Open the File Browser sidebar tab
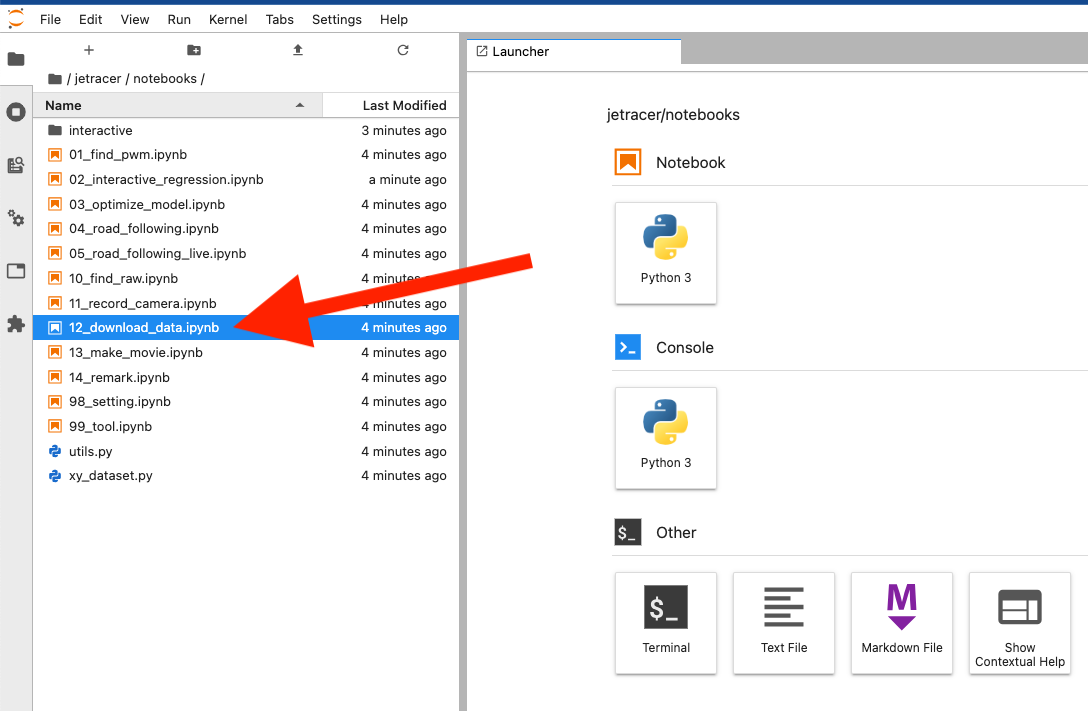Screen dimensions: 1088x711 pyautogui.click(x=16, y=60)
